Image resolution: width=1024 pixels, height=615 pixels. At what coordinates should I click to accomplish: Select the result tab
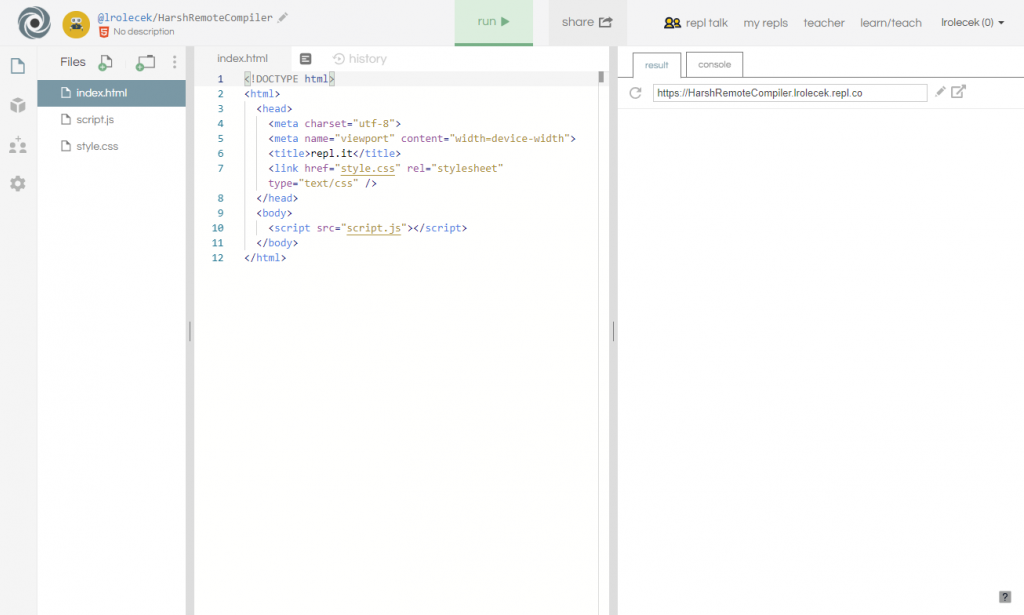[x=657, y=65]
